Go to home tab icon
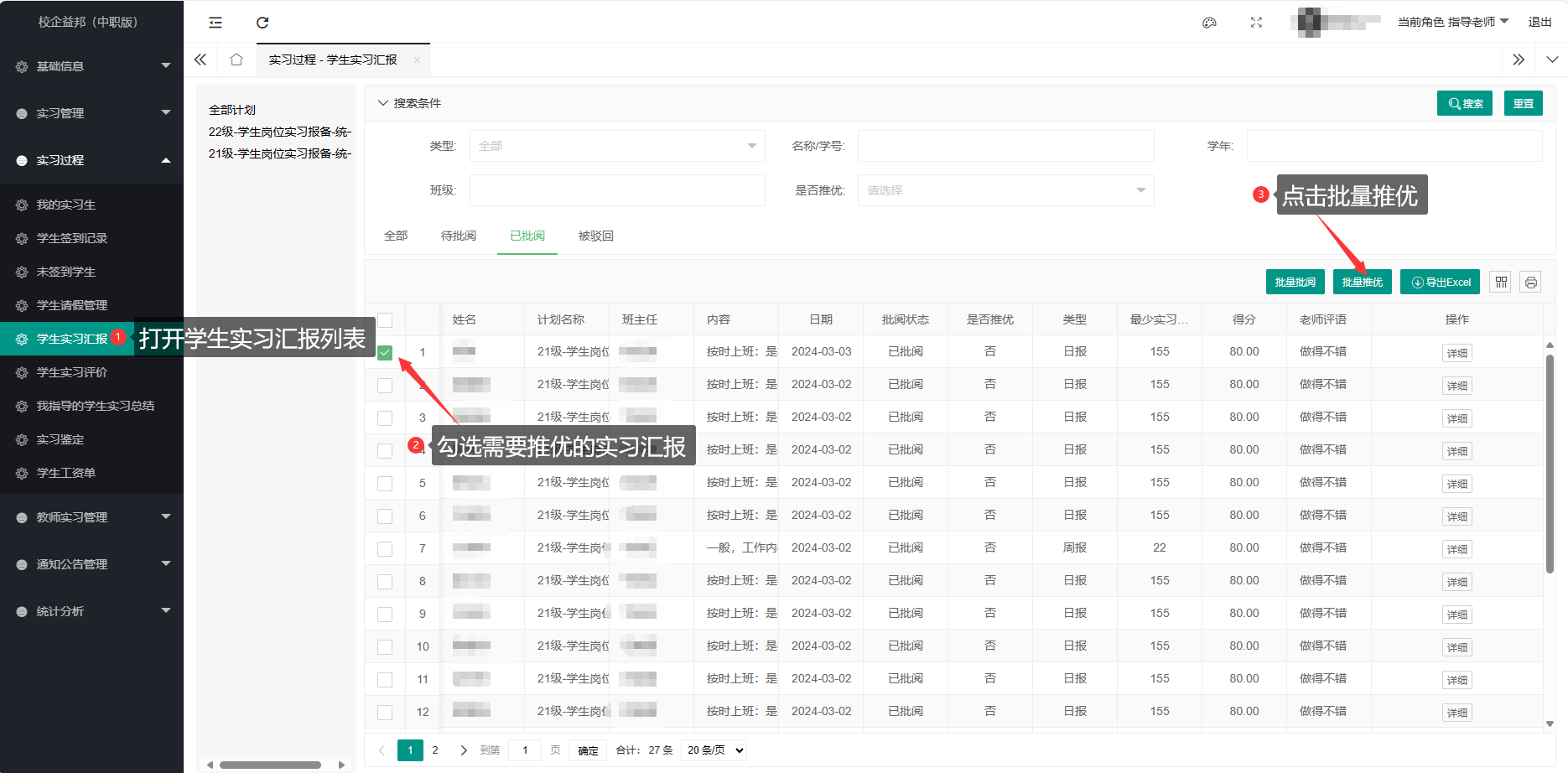Viewport: 1568px width, 773px height. coord(236,60)
